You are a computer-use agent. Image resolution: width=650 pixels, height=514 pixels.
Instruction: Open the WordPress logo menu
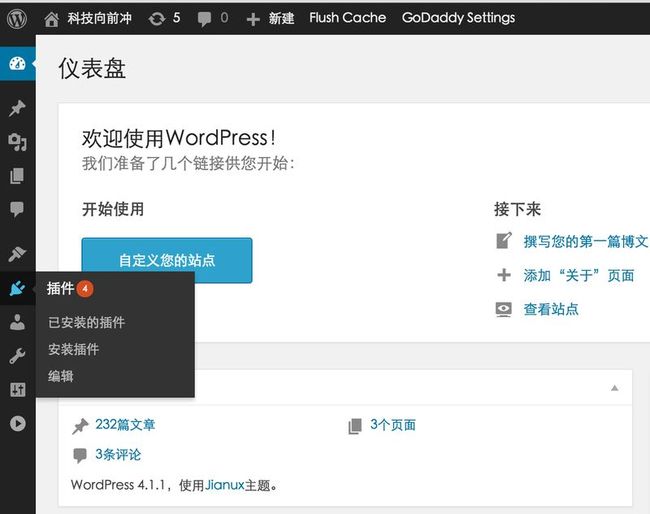coord(17,19)
